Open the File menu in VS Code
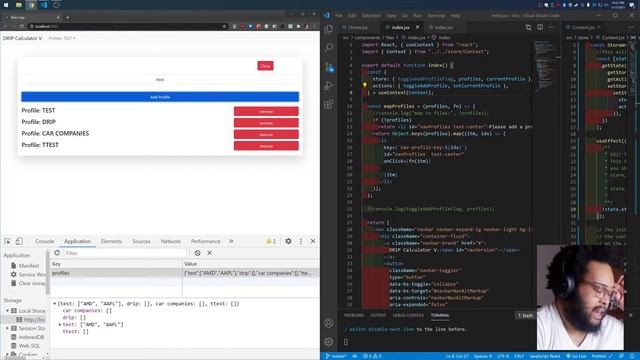 coord(339,16)
